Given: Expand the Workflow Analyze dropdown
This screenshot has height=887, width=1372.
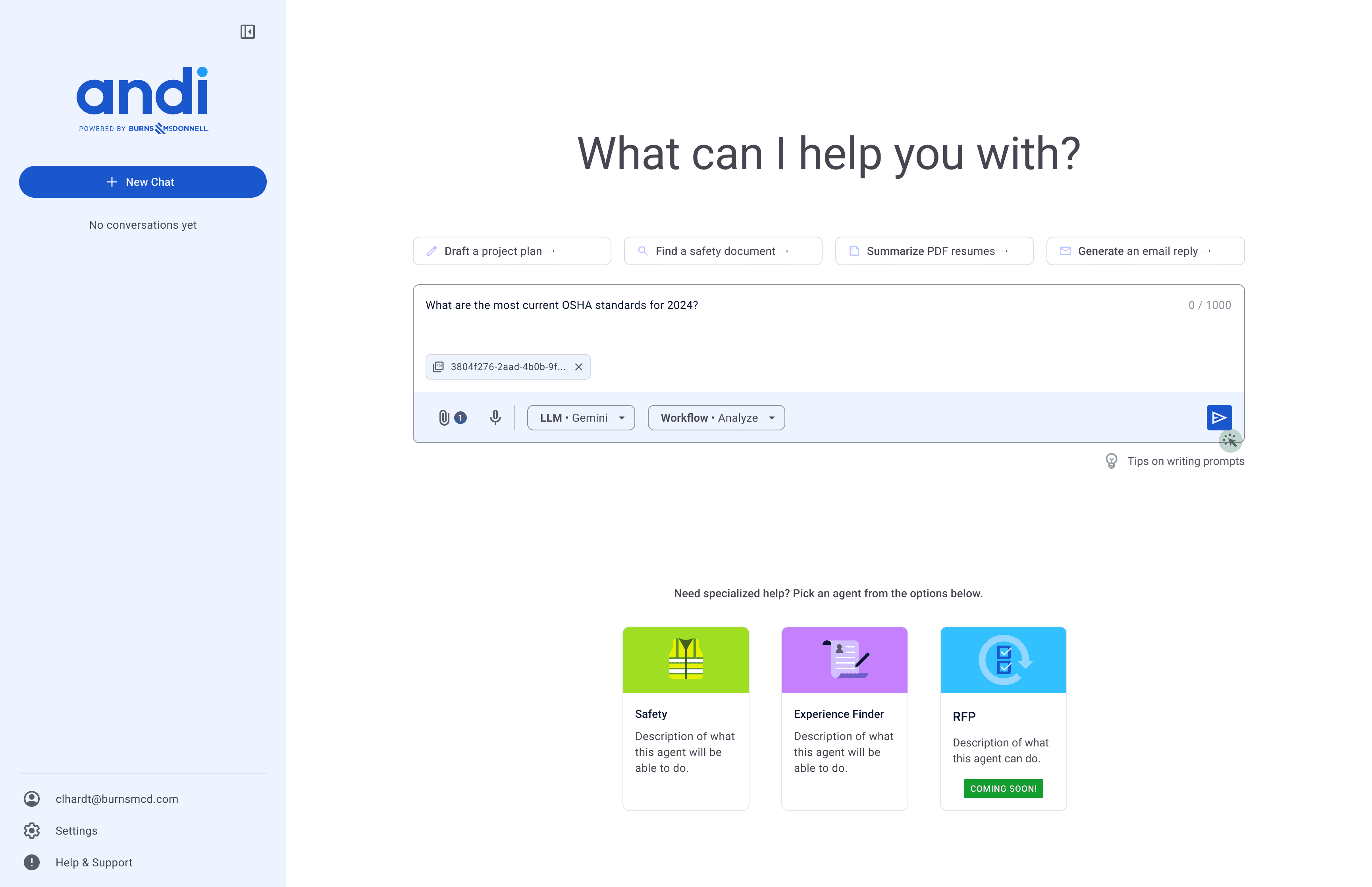Looking at the screenshot, I should [x=716, y=418].
